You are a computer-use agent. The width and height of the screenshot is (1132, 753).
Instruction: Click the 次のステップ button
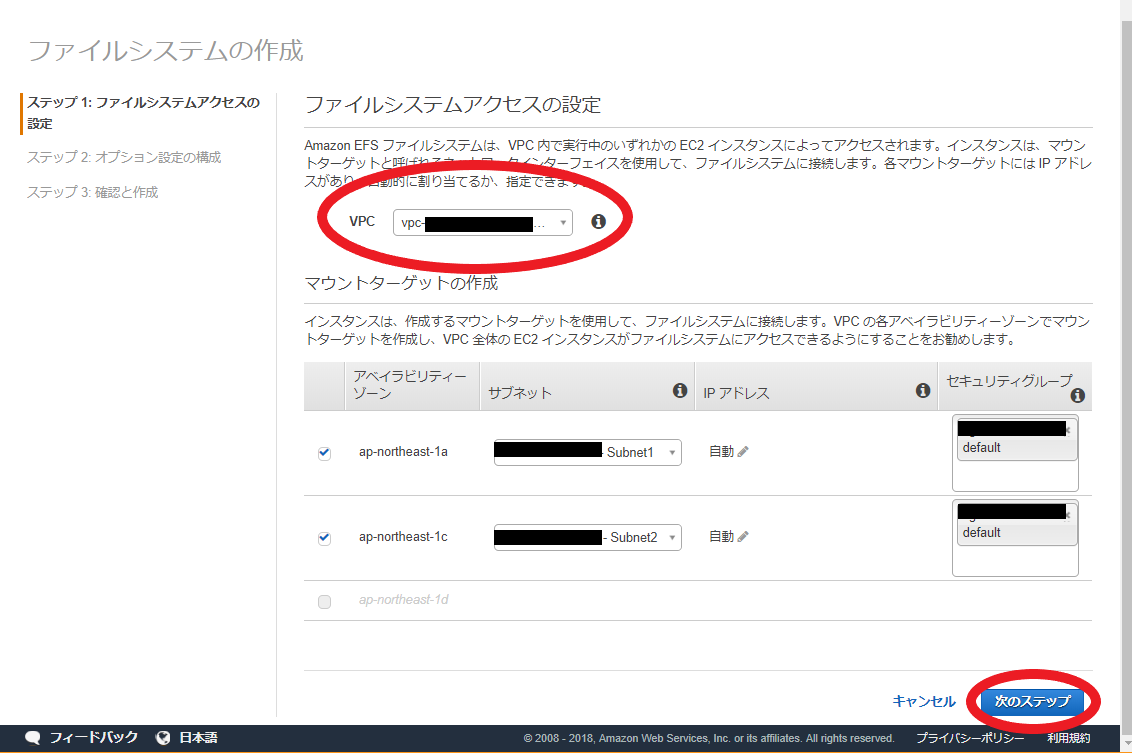coord(1032,701)
